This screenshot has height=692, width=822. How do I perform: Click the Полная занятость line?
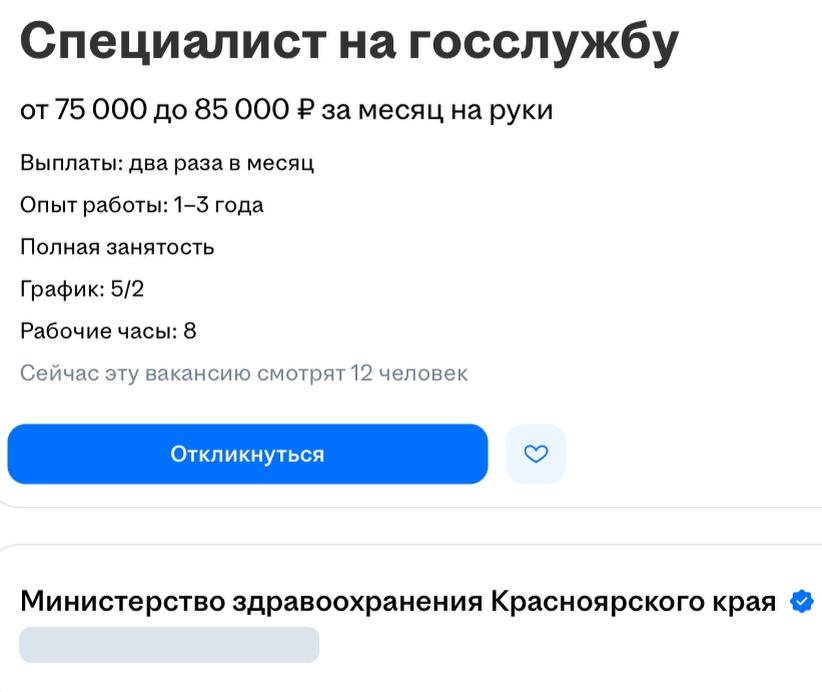click(117, 247)
